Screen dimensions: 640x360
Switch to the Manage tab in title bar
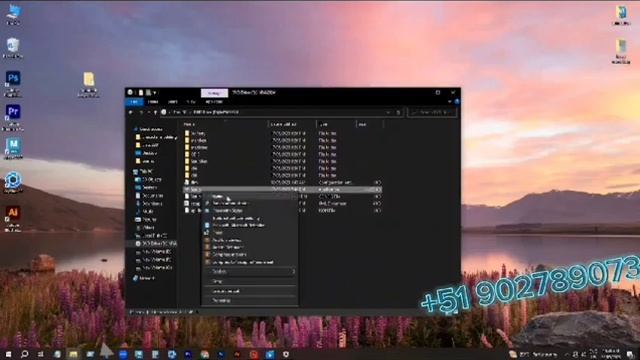214,93
